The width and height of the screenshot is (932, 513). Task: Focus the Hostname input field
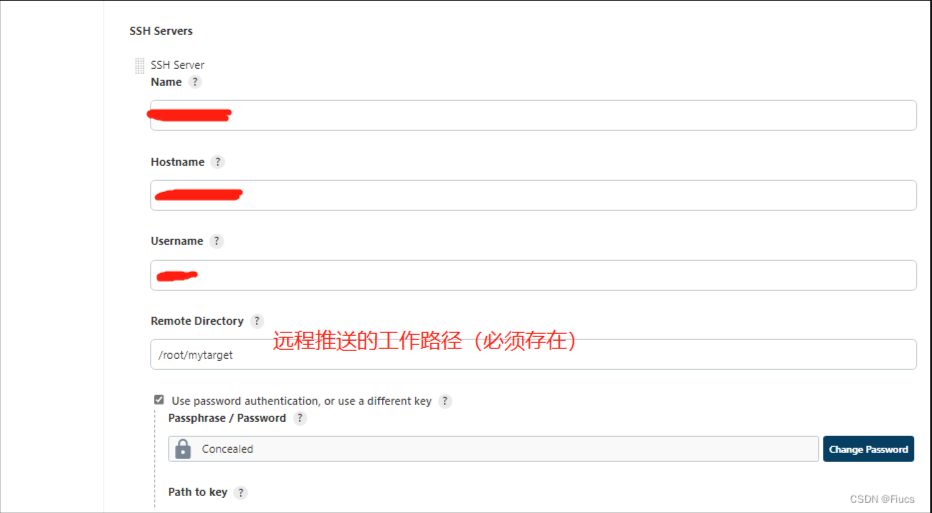[533, 195]
